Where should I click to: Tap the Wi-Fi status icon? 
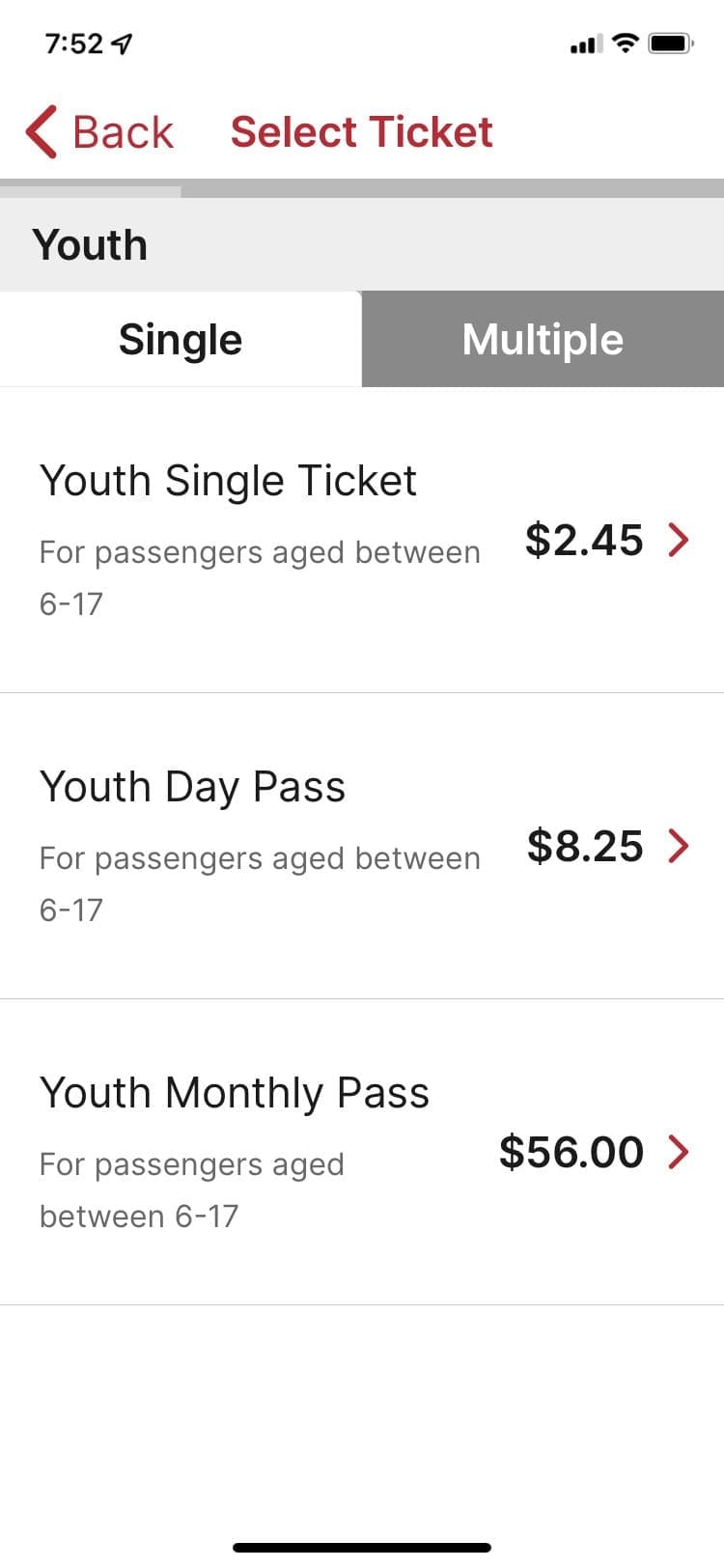click(x=627, y=42)
